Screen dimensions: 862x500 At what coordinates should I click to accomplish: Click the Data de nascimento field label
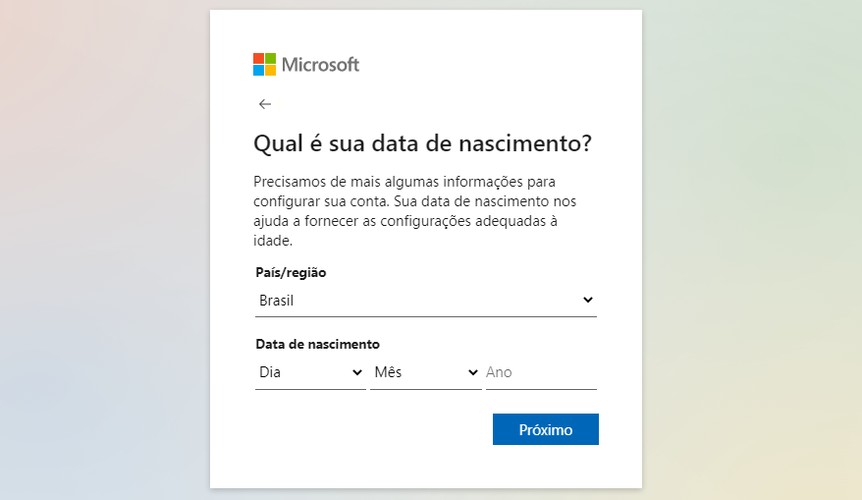[318, 344]
